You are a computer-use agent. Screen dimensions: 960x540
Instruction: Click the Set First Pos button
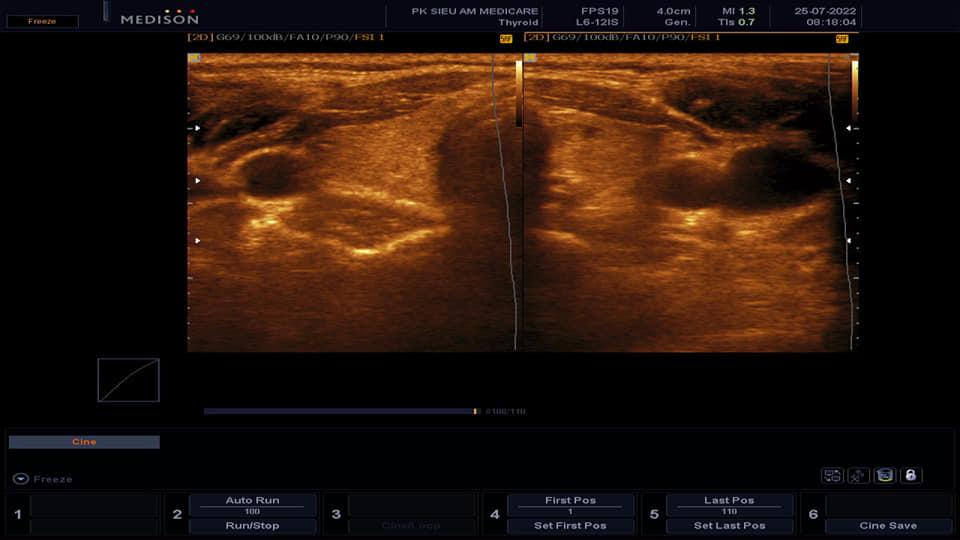point(570,525)
